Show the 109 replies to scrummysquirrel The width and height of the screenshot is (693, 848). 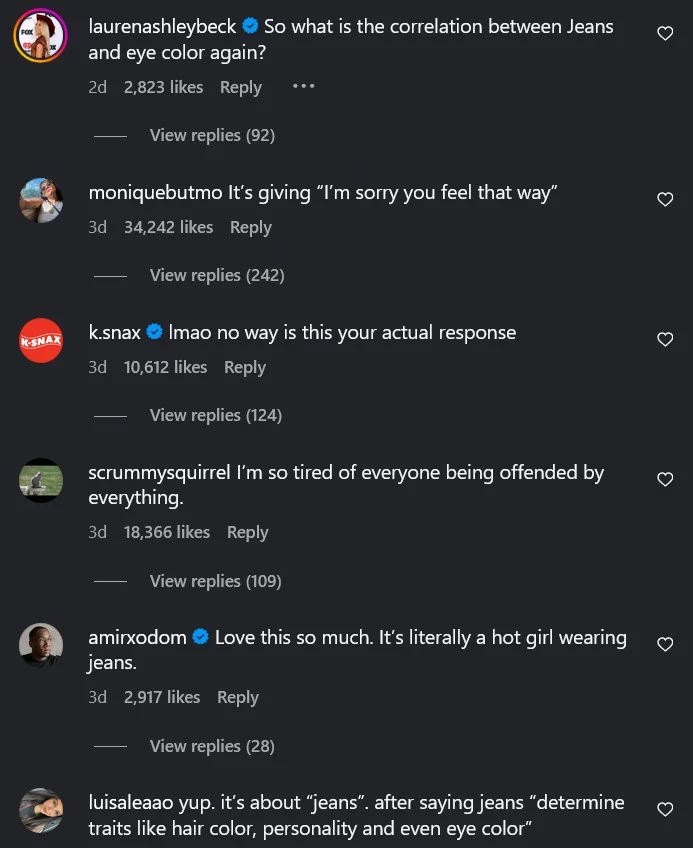[216, 581]
